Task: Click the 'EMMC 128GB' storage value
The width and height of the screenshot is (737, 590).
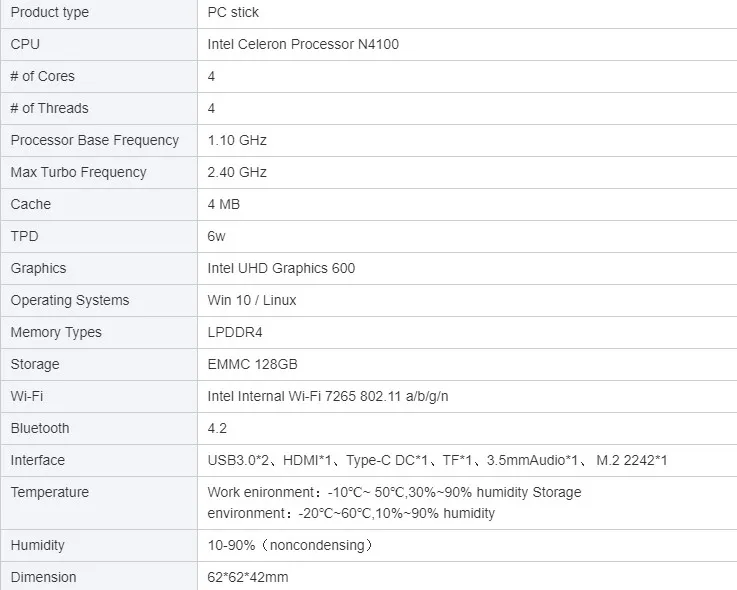Action: (252, 364)
